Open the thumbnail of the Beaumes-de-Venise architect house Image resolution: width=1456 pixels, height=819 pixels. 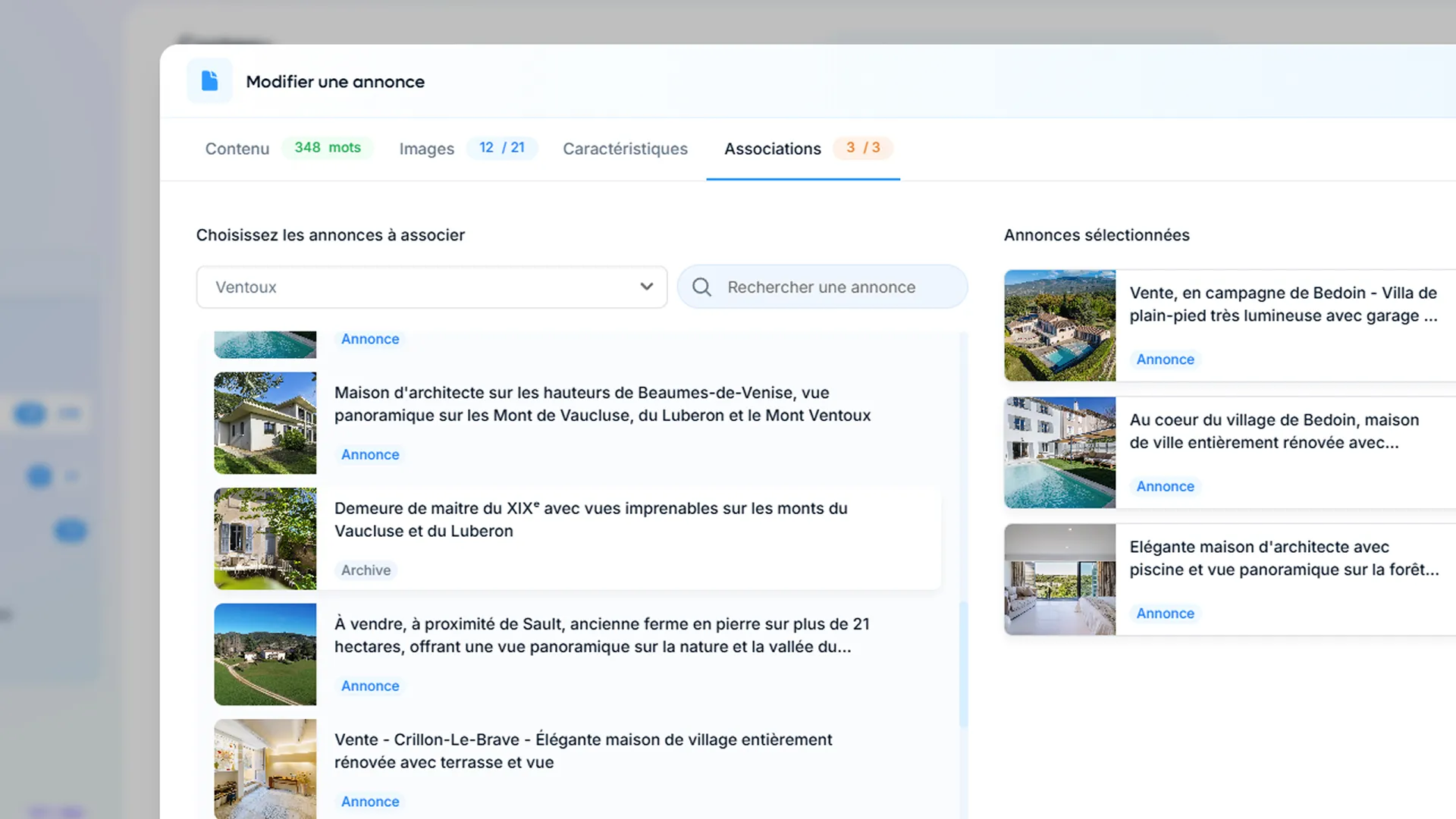point(265,422)
